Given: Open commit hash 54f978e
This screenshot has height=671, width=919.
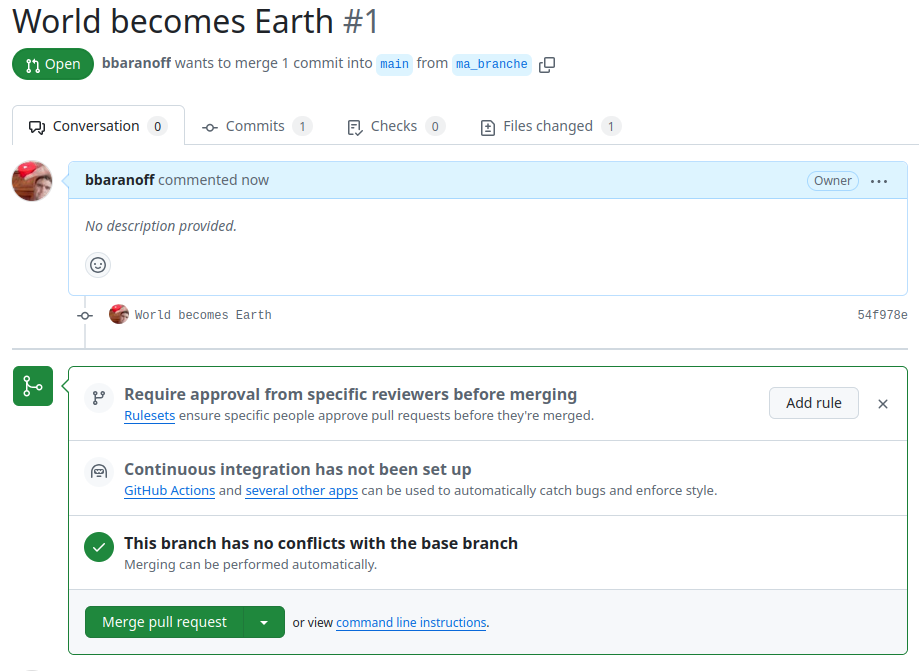Looking at the screenshot, I should (x=882, y=315).
